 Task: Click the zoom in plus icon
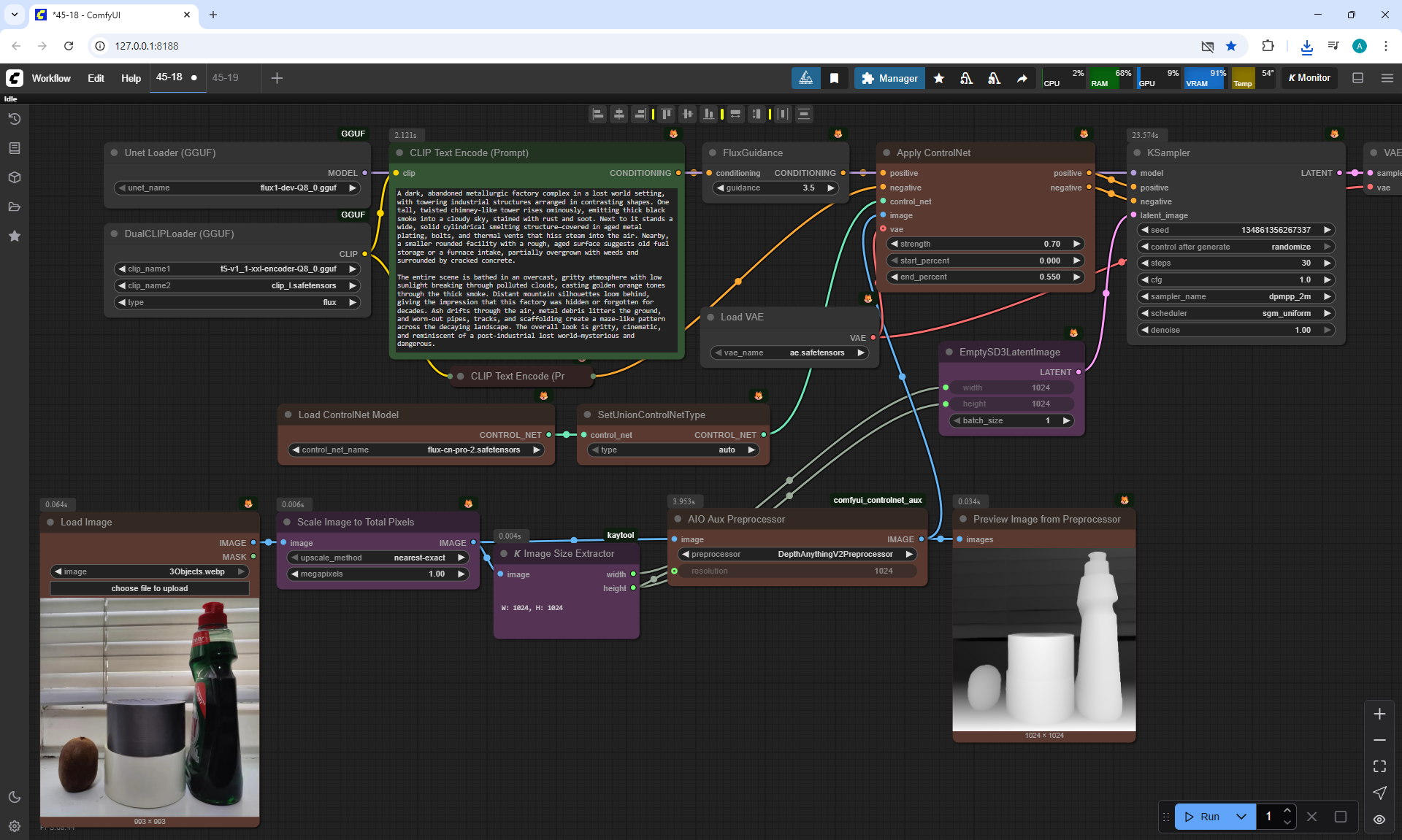click(1379, 714)
